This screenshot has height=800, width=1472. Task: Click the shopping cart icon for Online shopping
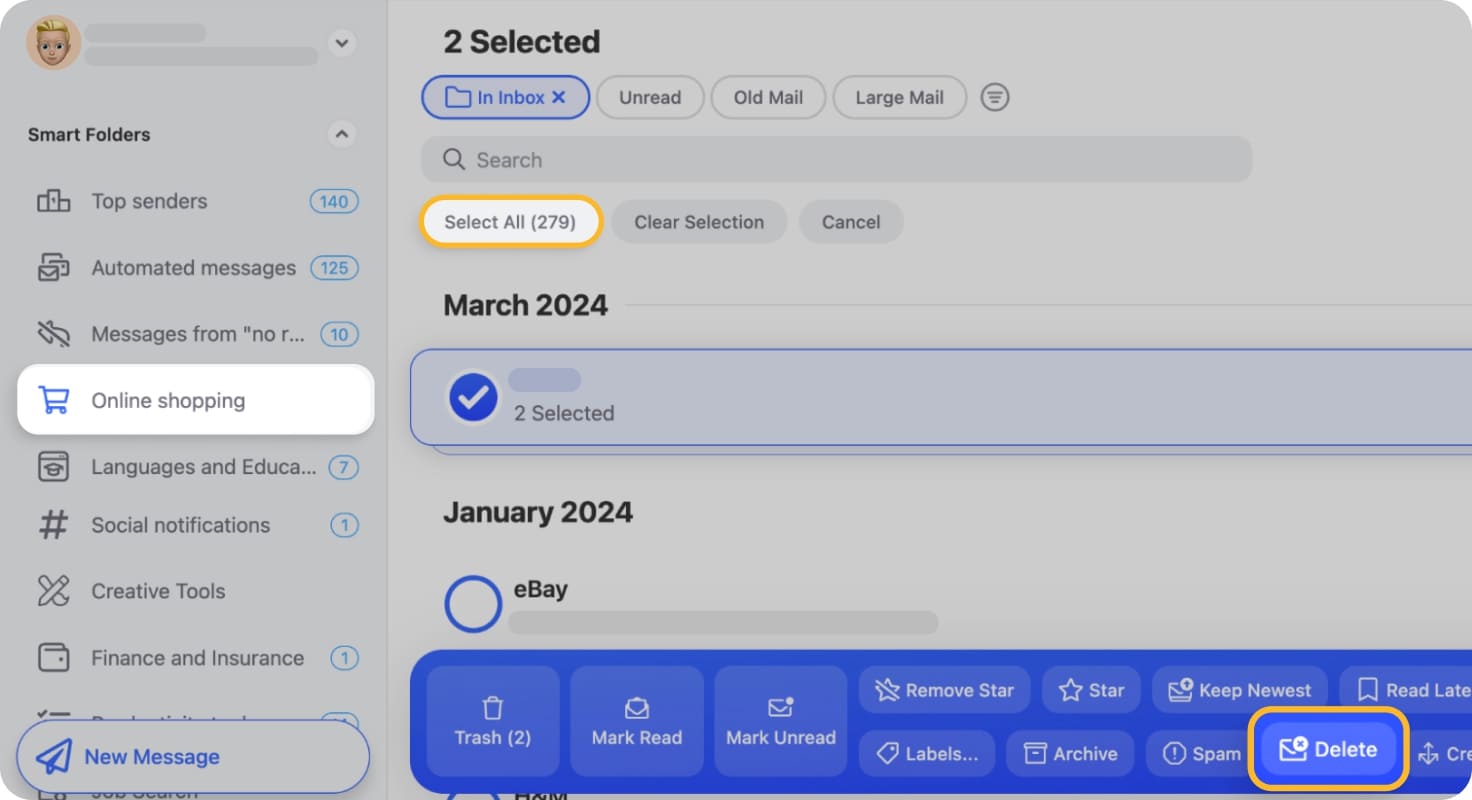pos(55,399)
